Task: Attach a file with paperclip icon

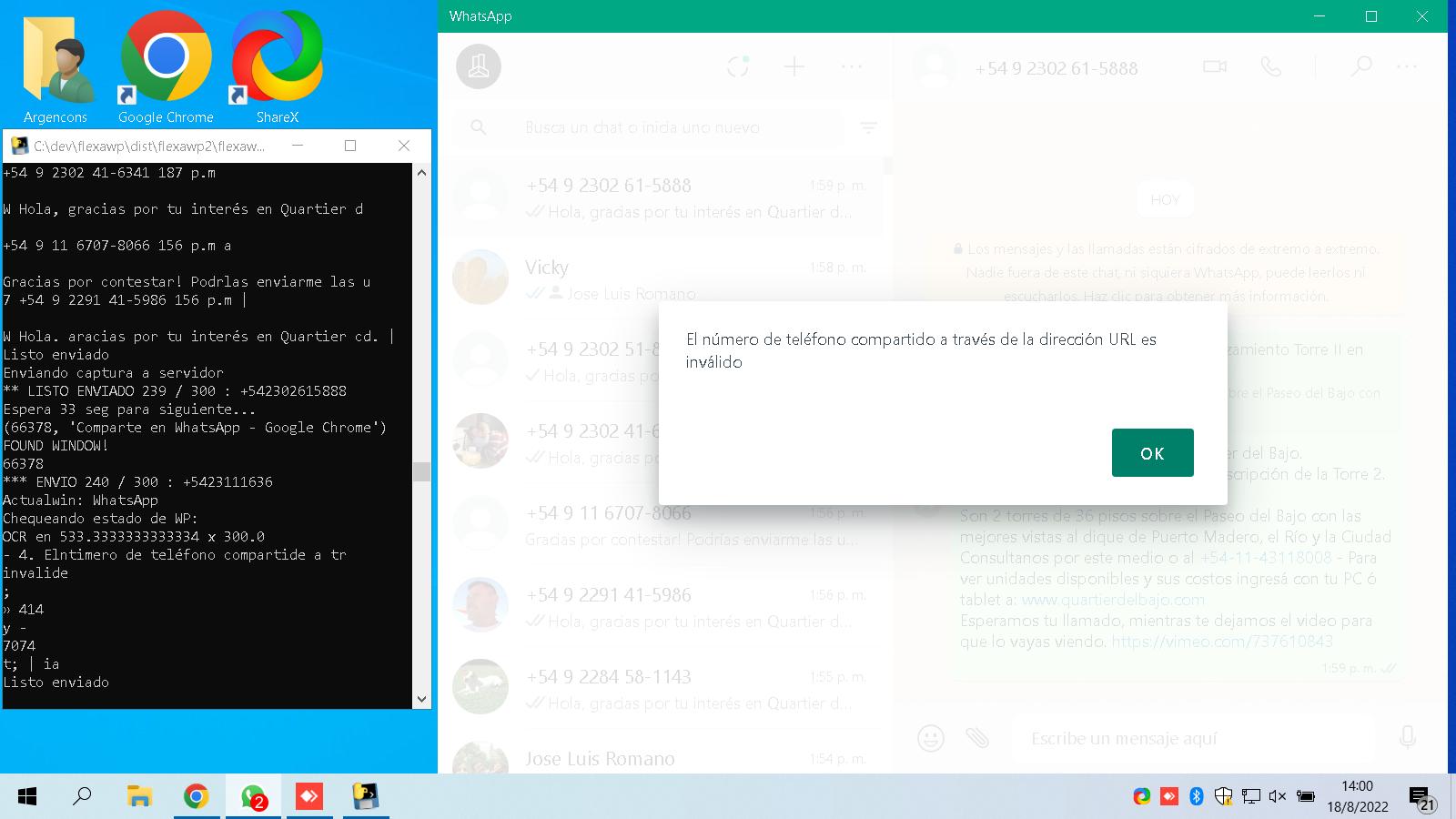Action: point(977,738)
